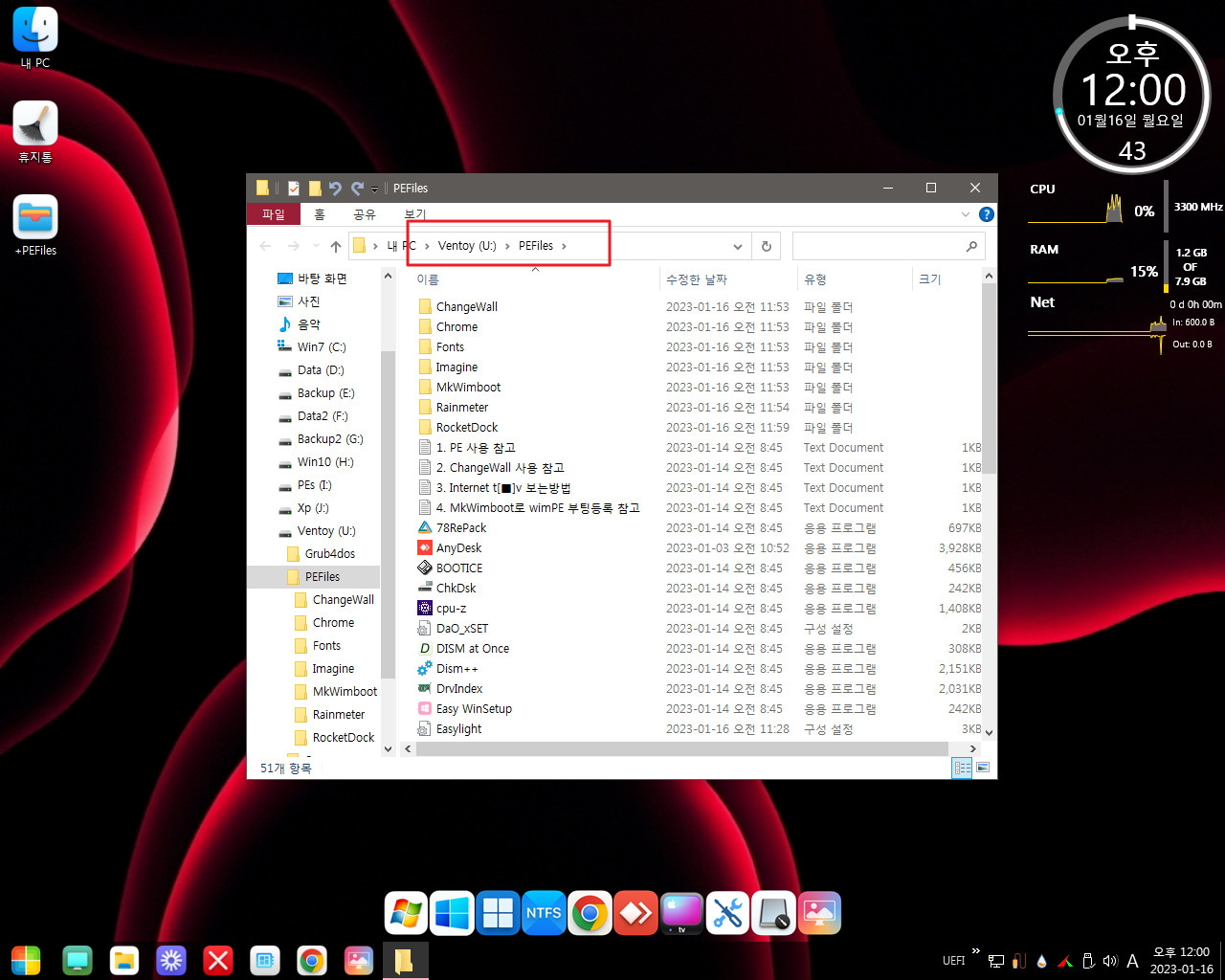The width and height of the screenshot is (1225, 980).
Task: Switch to the details view layout button
Action: coord(963,768)
